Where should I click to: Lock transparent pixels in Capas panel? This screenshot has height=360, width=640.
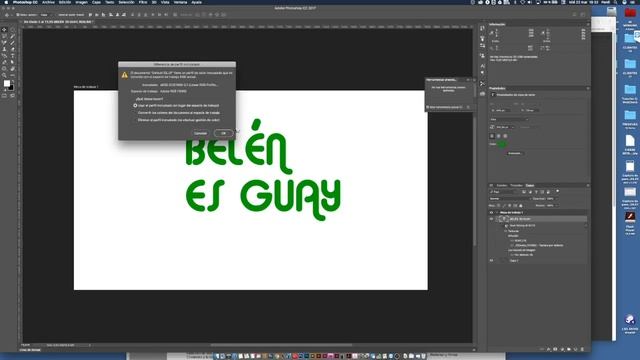pos(498,205)
